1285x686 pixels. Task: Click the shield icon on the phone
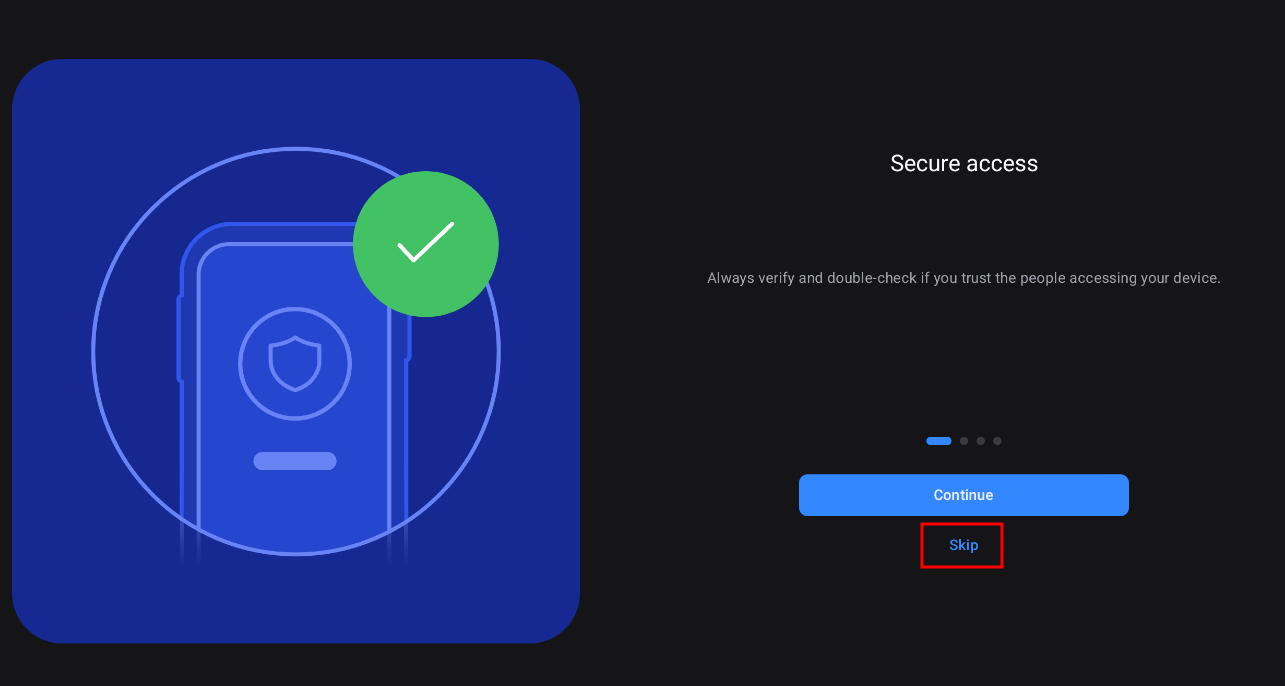295,363
